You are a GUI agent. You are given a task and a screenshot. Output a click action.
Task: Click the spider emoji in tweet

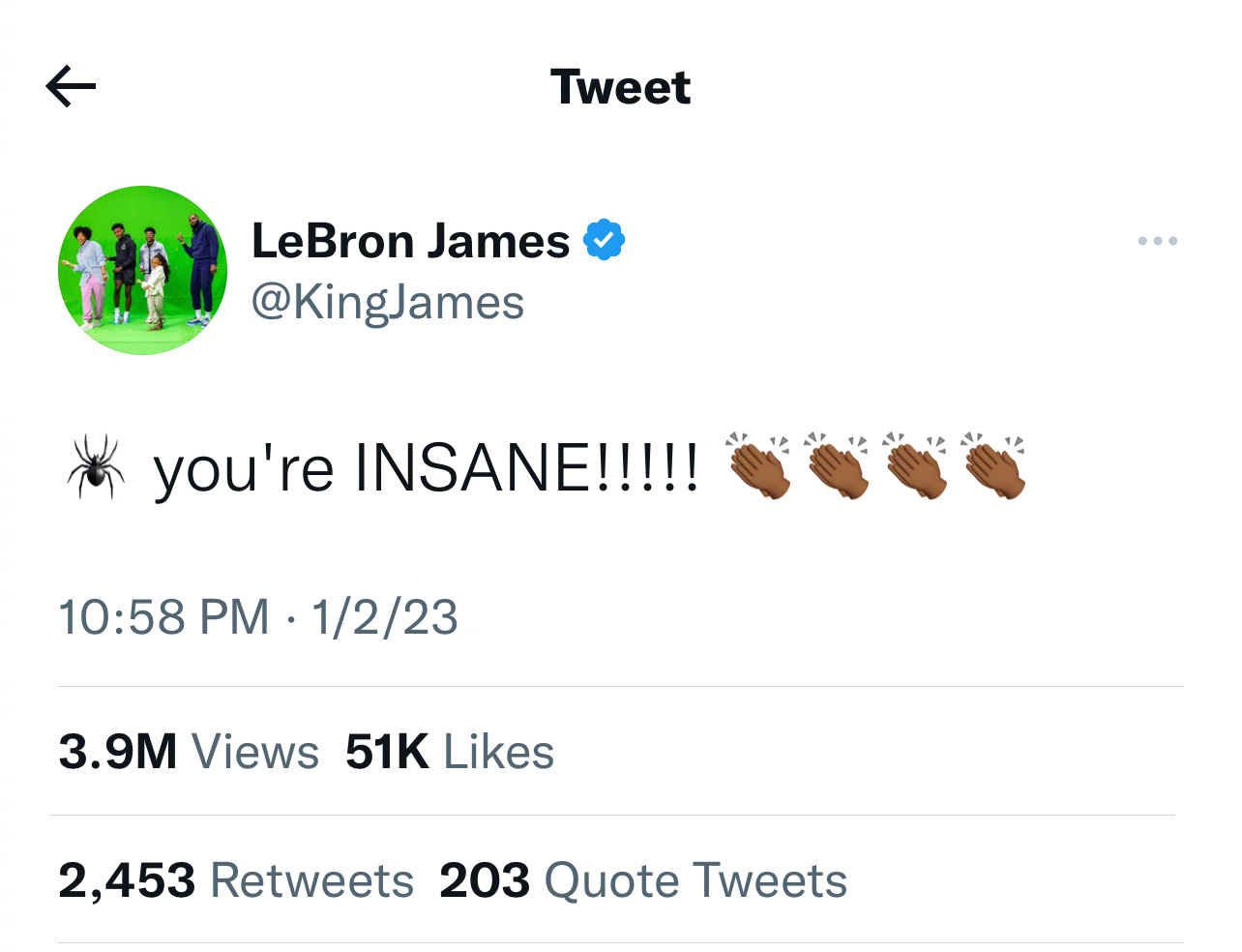(96, 466)
